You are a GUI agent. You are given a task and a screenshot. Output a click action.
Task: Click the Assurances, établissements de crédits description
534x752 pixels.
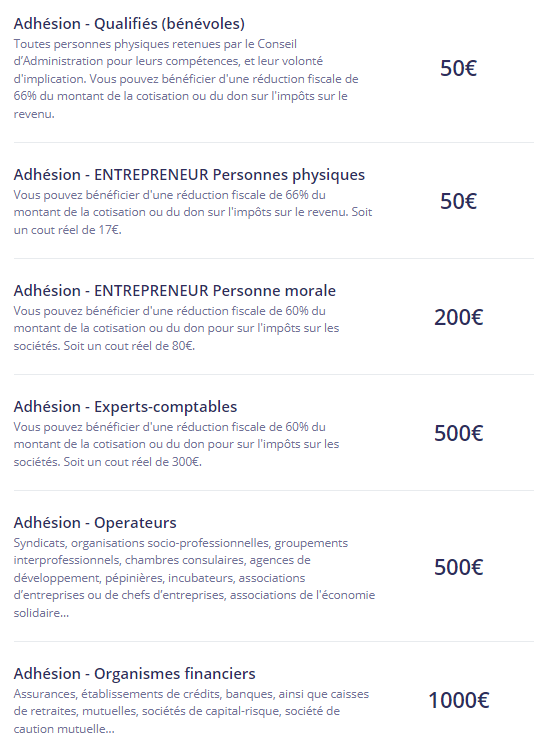(x=191, y=712)
